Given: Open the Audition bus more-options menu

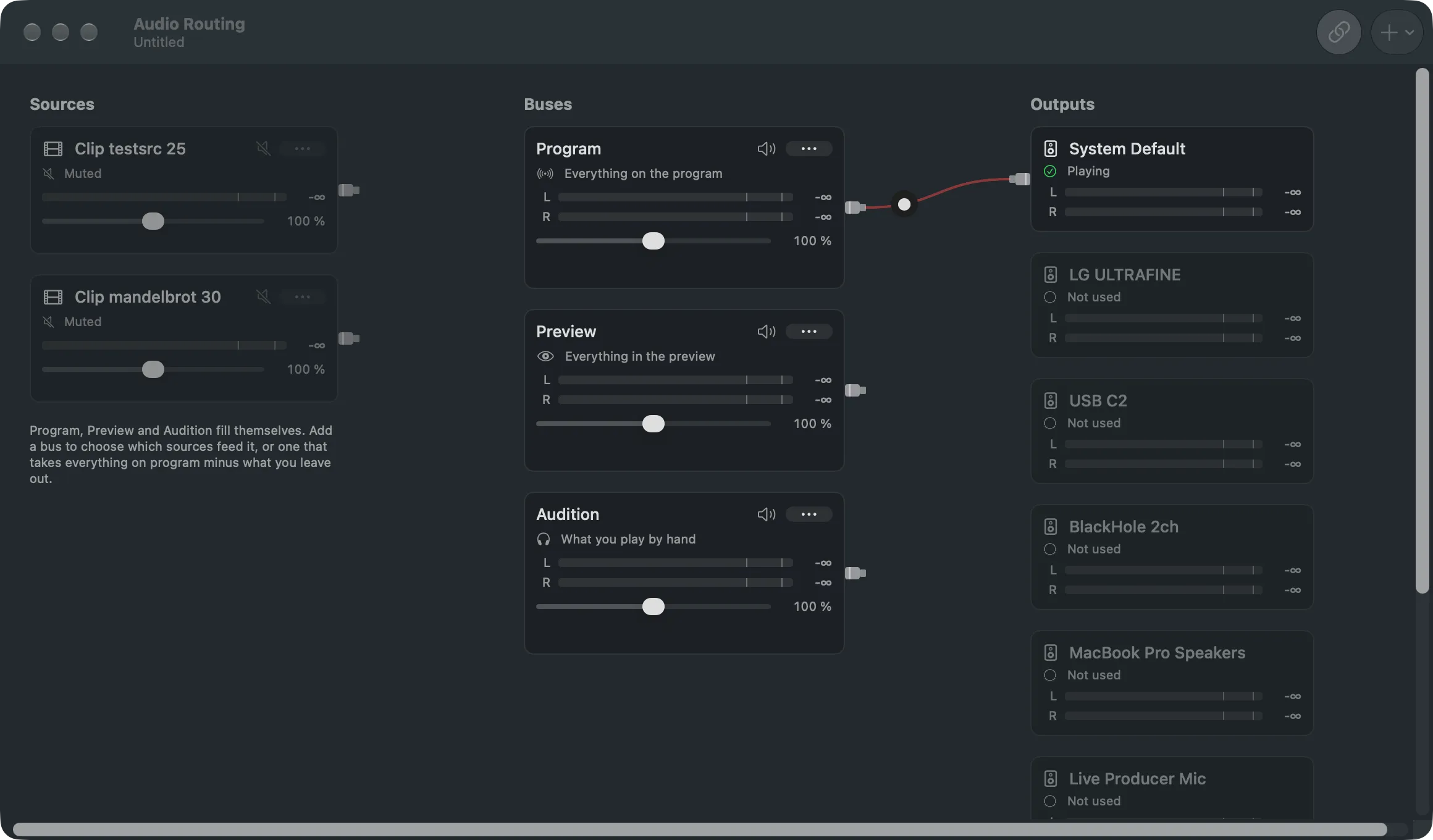Looking at the screenshot, I should tap(809, 514).
